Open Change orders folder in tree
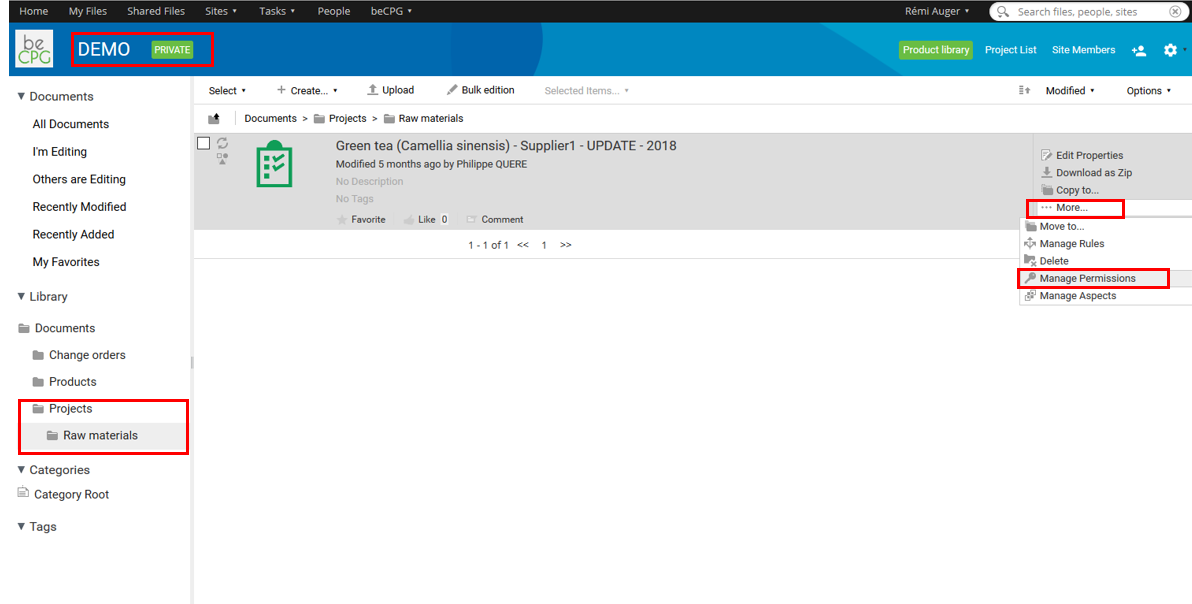1192x604 pixels. point(87,355)
